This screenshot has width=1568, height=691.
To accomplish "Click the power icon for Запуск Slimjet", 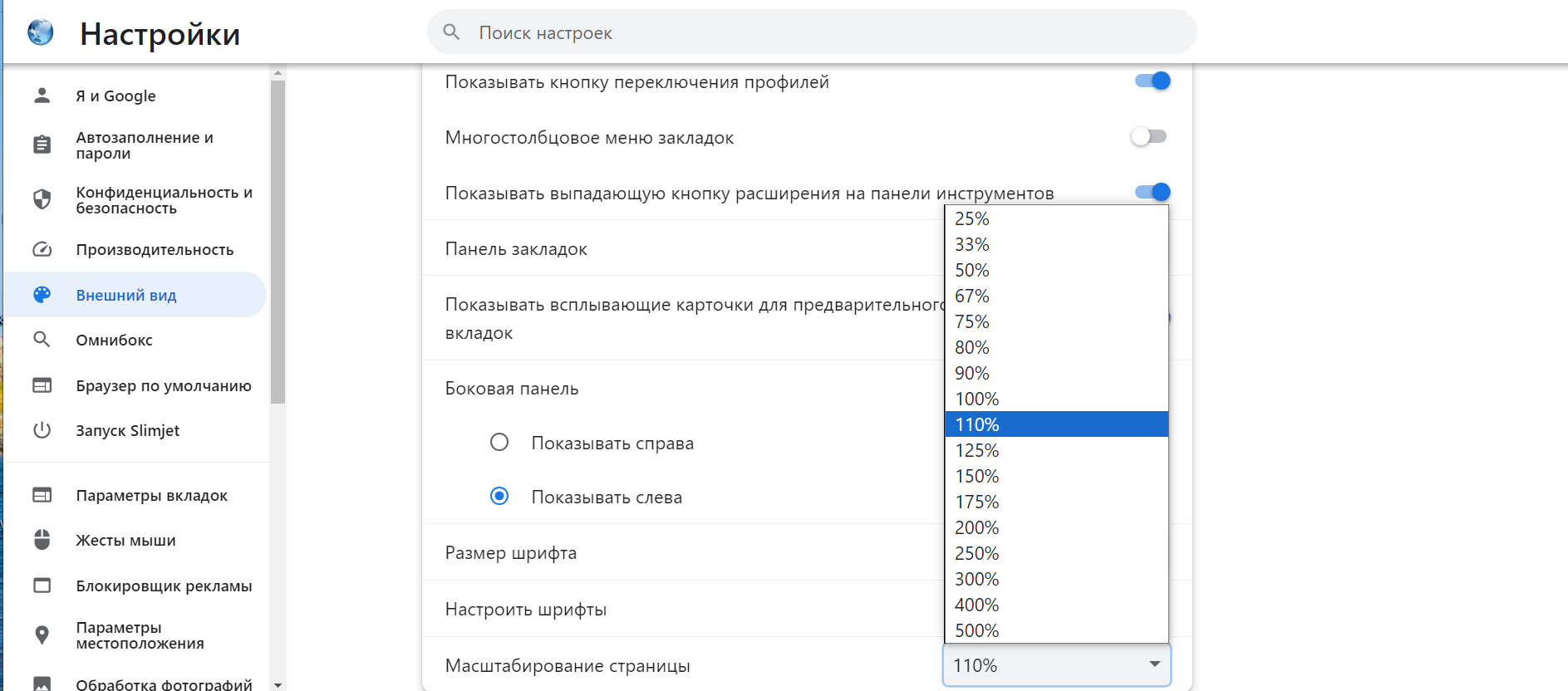I will (x=42, y=430).
